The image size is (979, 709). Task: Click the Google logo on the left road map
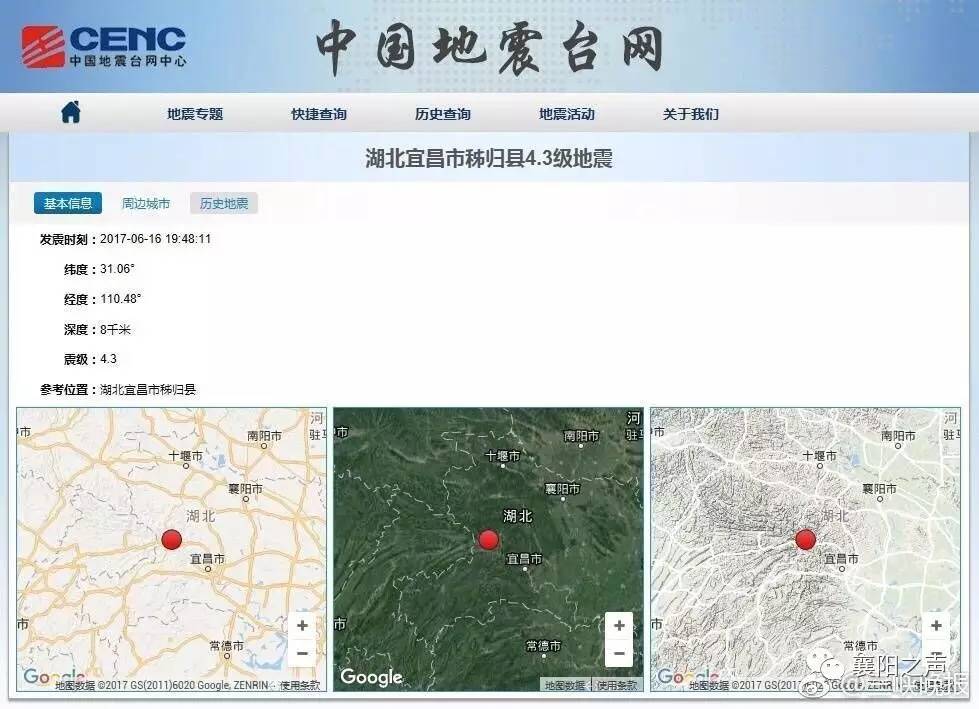point(55,677)
